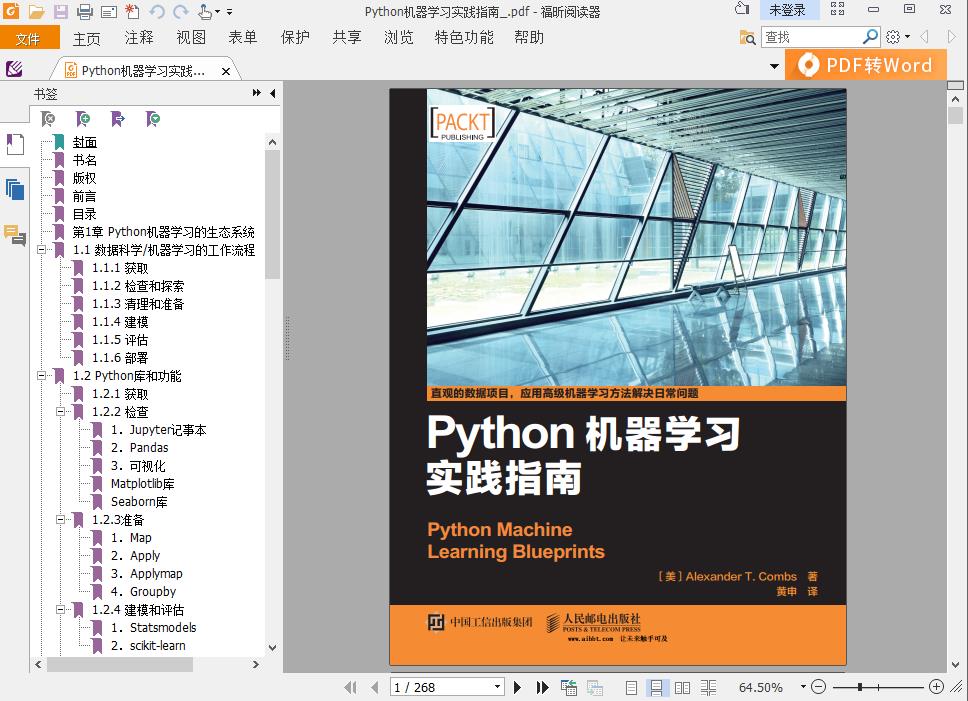The width and height of the screenshot is (968, 701).
Task: Click the print icon in quick toolbar
Action: (x=85, y=11)
